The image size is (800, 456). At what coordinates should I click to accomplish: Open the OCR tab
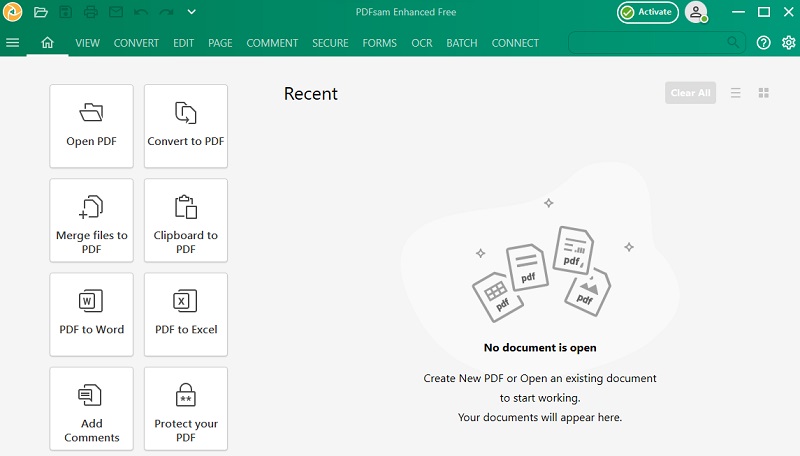421,43
